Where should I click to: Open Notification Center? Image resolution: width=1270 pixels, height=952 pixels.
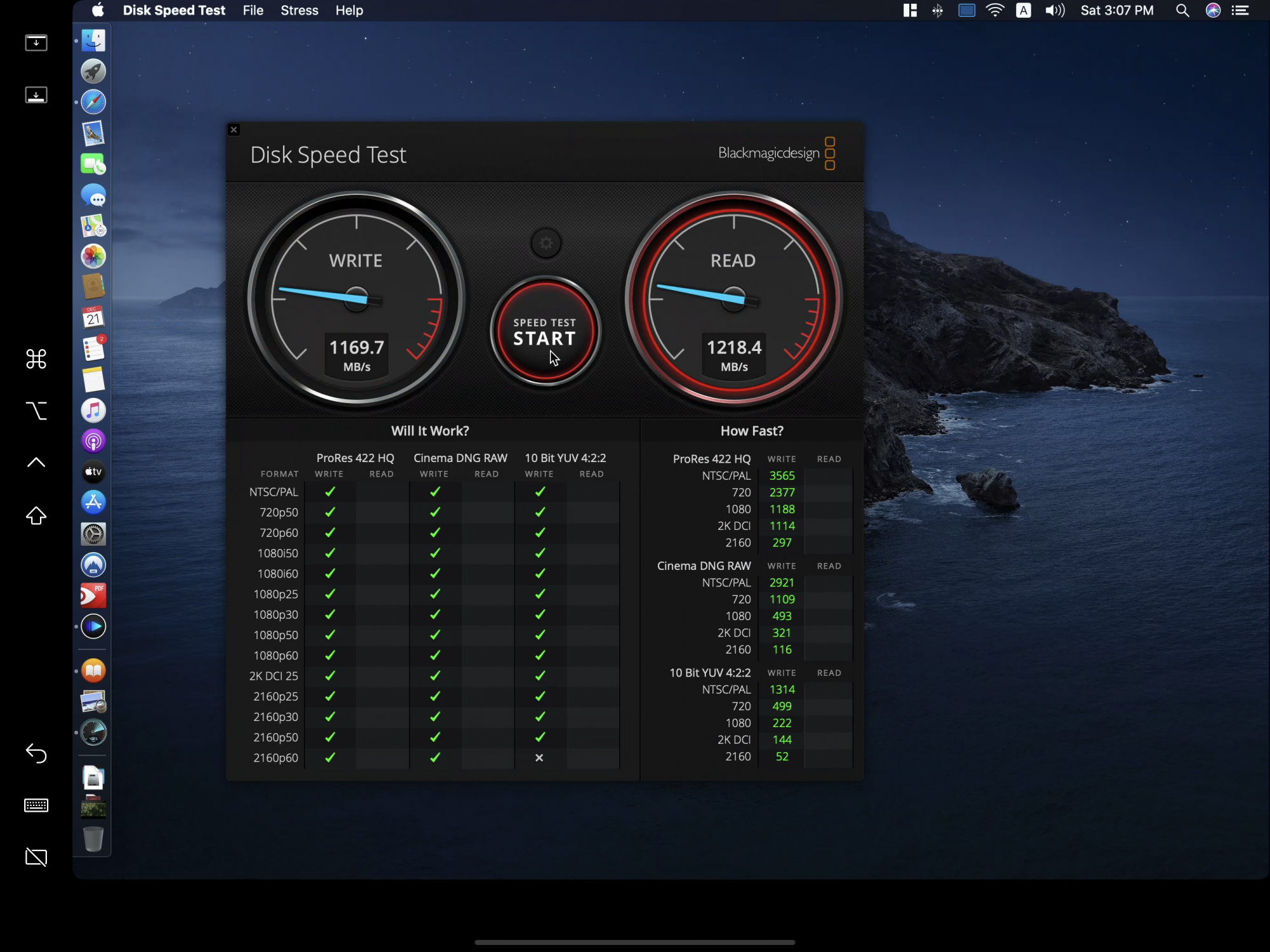1240,10
